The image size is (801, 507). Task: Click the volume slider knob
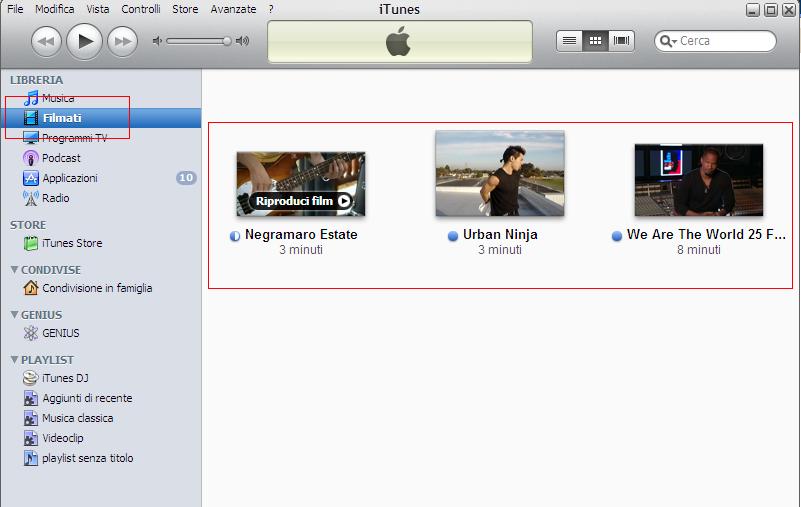pos(227,41)
